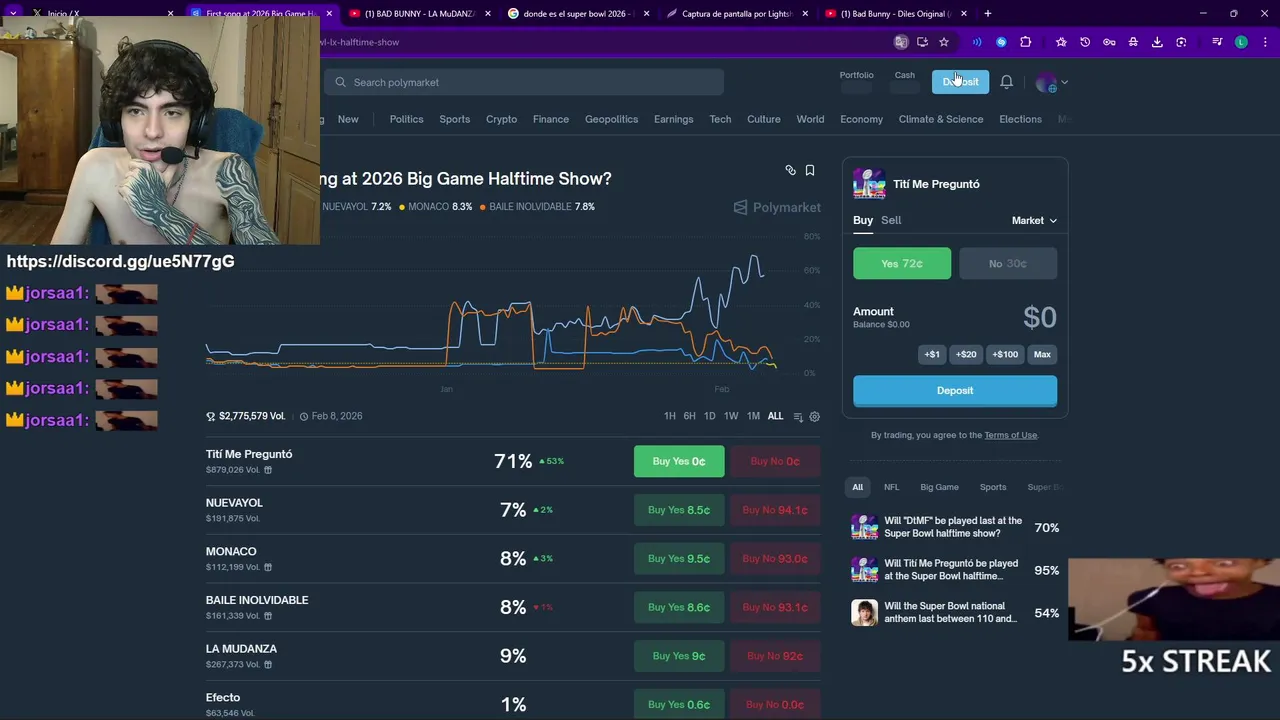Image resolution: width=1280 pixels, height=720 pixels.
Task: Buy Yes 8.5¢ for NUEVAYOL
Action: click(x=679, y=510)
